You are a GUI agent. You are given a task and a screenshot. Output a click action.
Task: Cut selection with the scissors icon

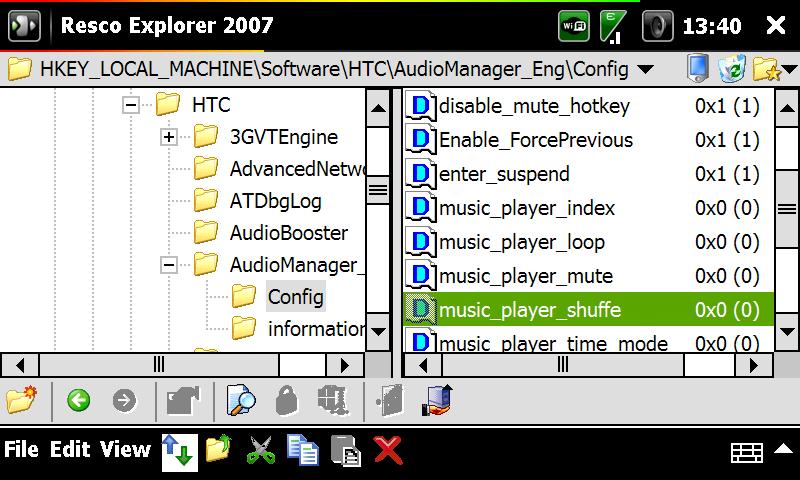click(261, 450)
